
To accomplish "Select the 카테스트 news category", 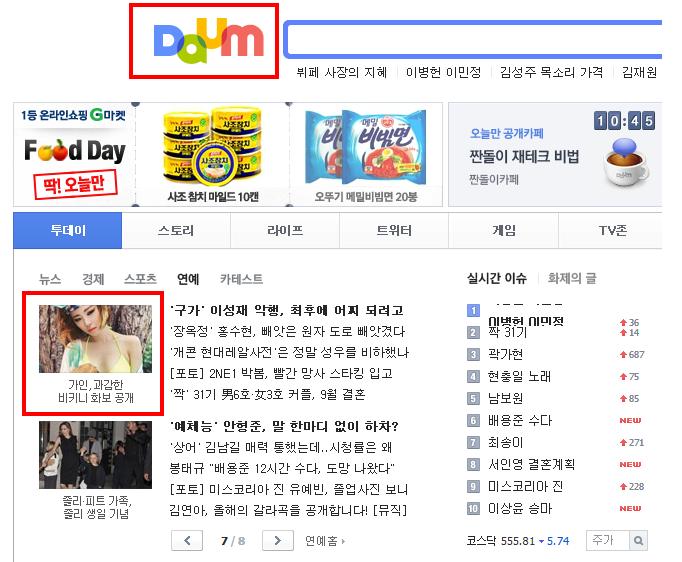I will (x=241, y=279).
